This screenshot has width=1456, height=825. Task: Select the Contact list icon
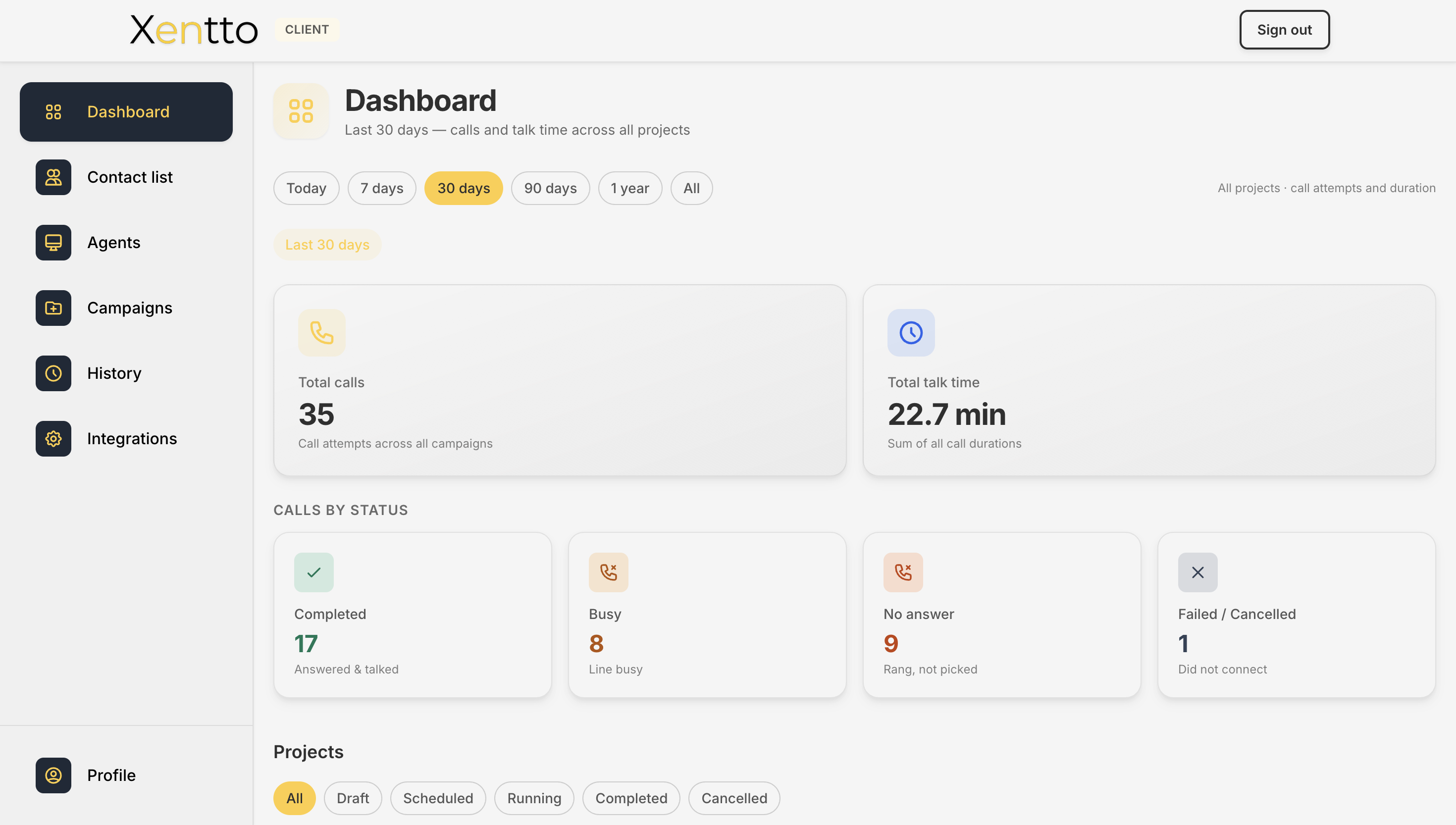click(x=52, y=177)
